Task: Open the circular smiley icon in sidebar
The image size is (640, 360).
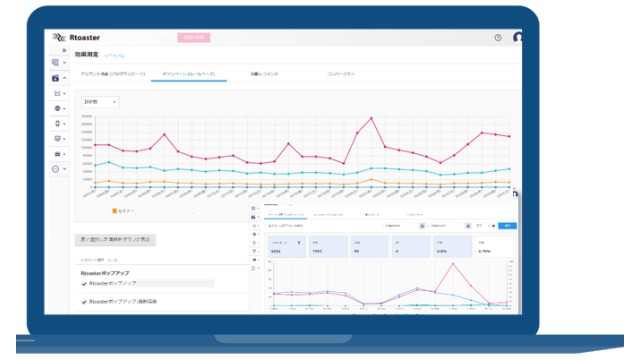Action: point(56,169)
